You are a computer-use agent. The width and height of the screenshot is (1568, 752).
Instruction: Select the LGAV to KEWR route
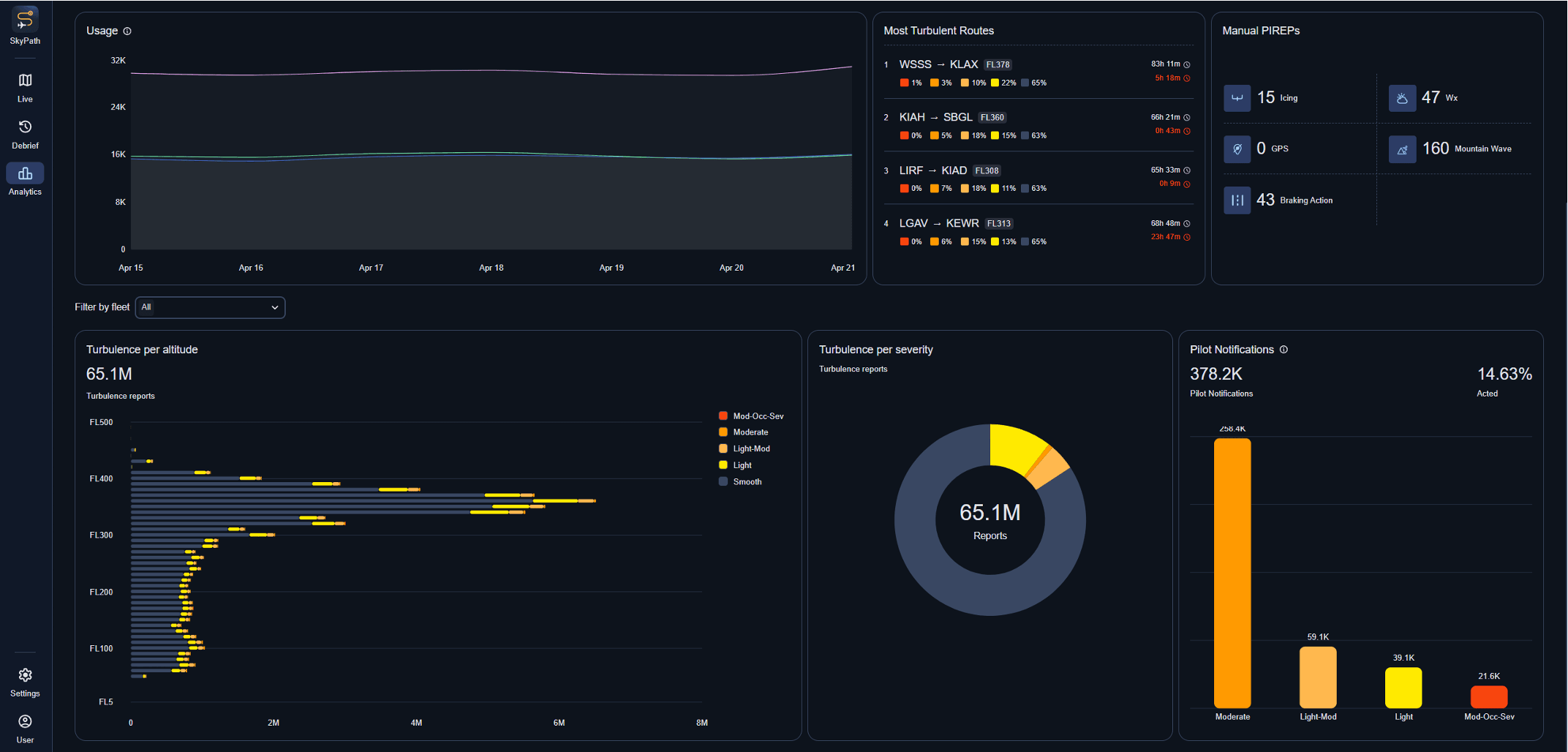tap(938, 223)
